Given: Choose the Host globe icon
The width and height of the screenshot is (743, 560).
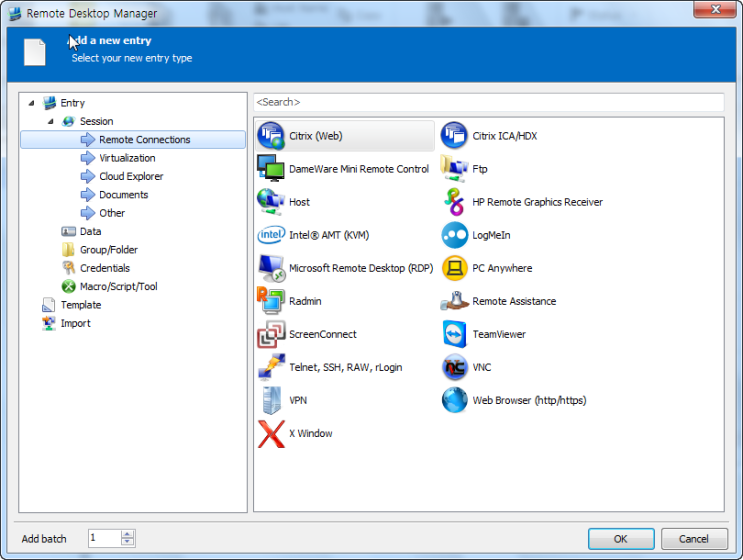Looking at the screenshot, I should (x=271, y=202).
